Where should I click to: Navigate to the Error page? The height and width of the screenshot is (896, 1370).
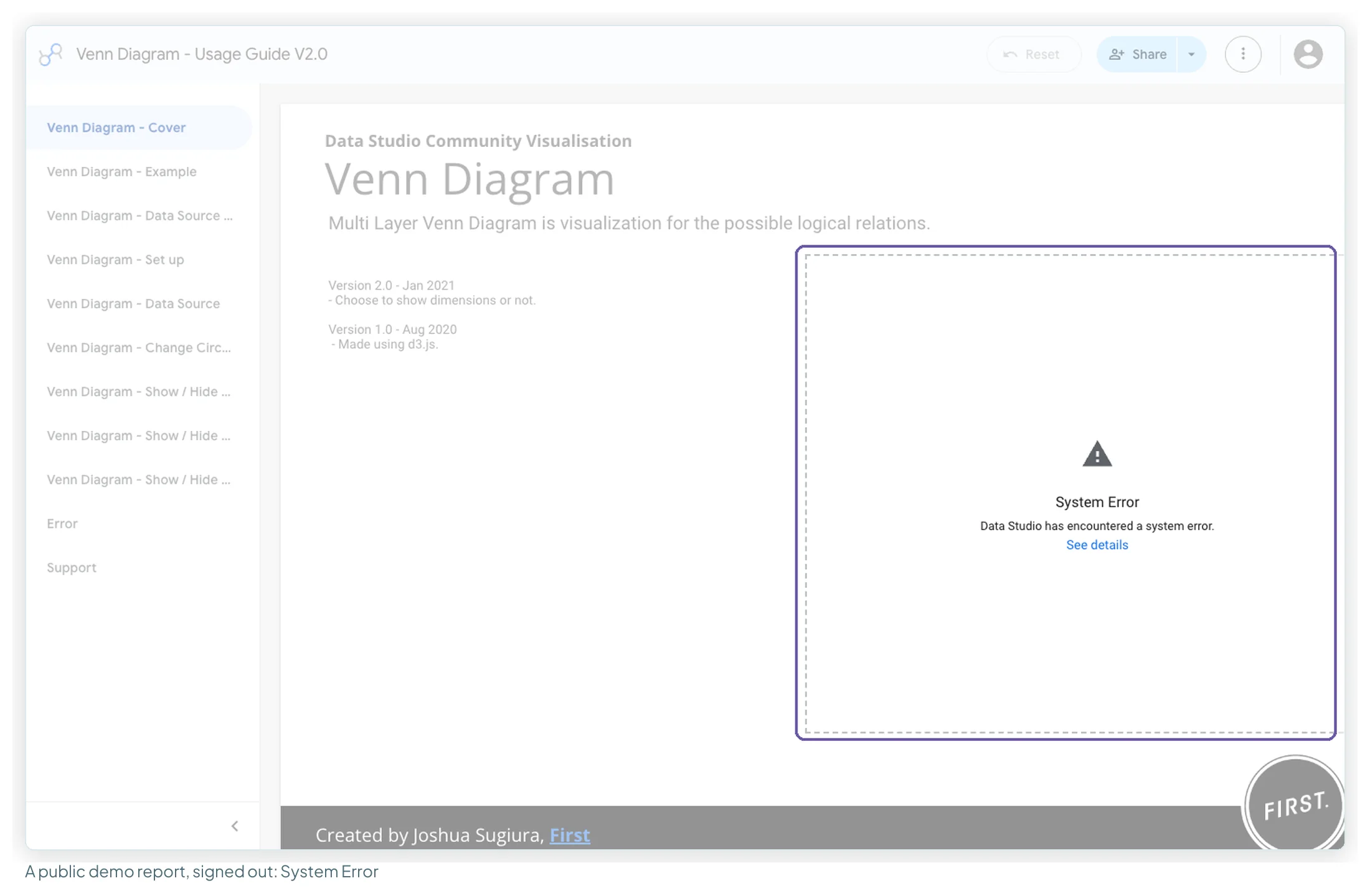[138, 524]
